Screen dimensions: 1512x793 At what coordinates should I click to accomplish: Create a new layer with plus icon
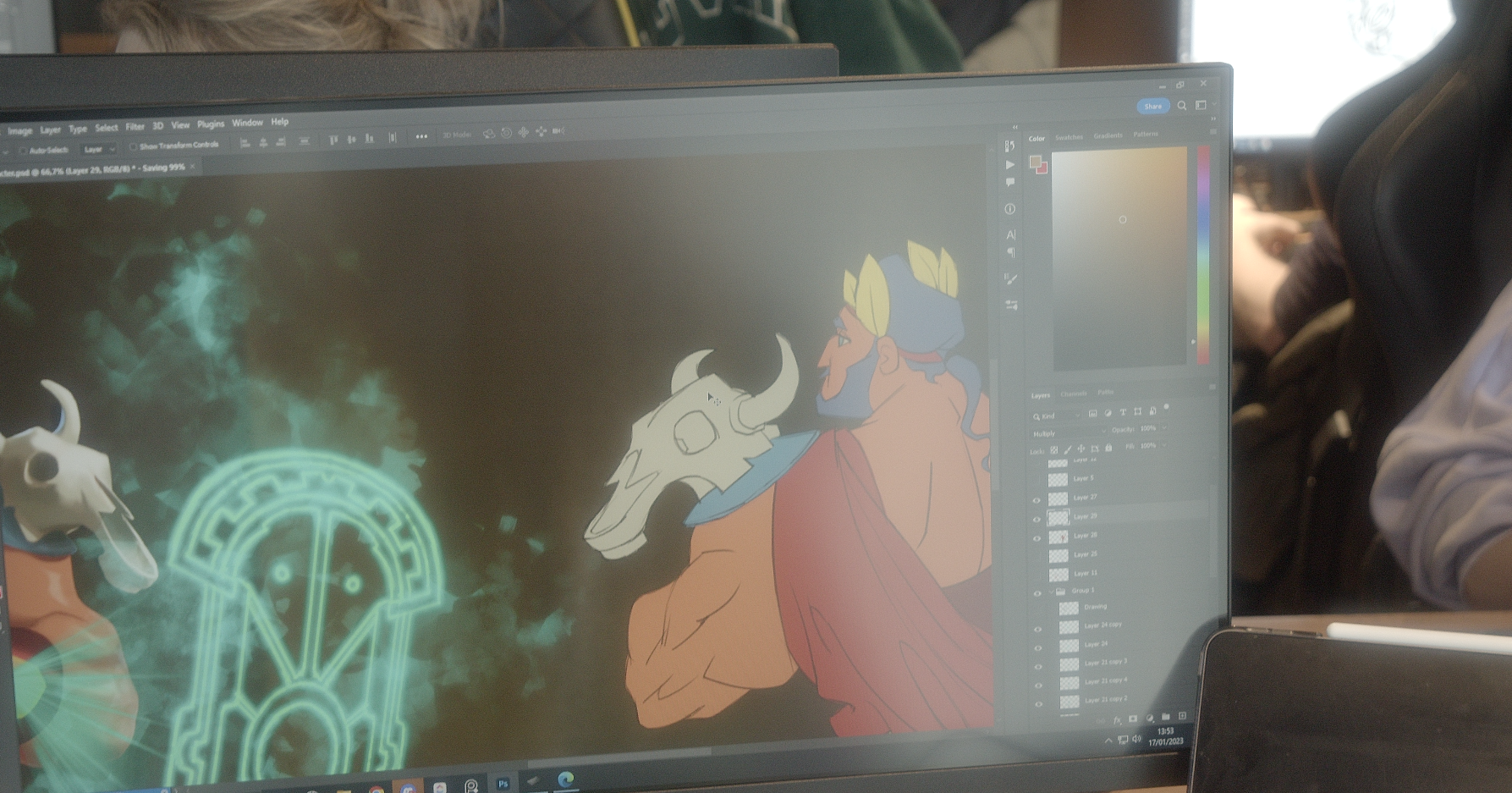point(1182,716)
